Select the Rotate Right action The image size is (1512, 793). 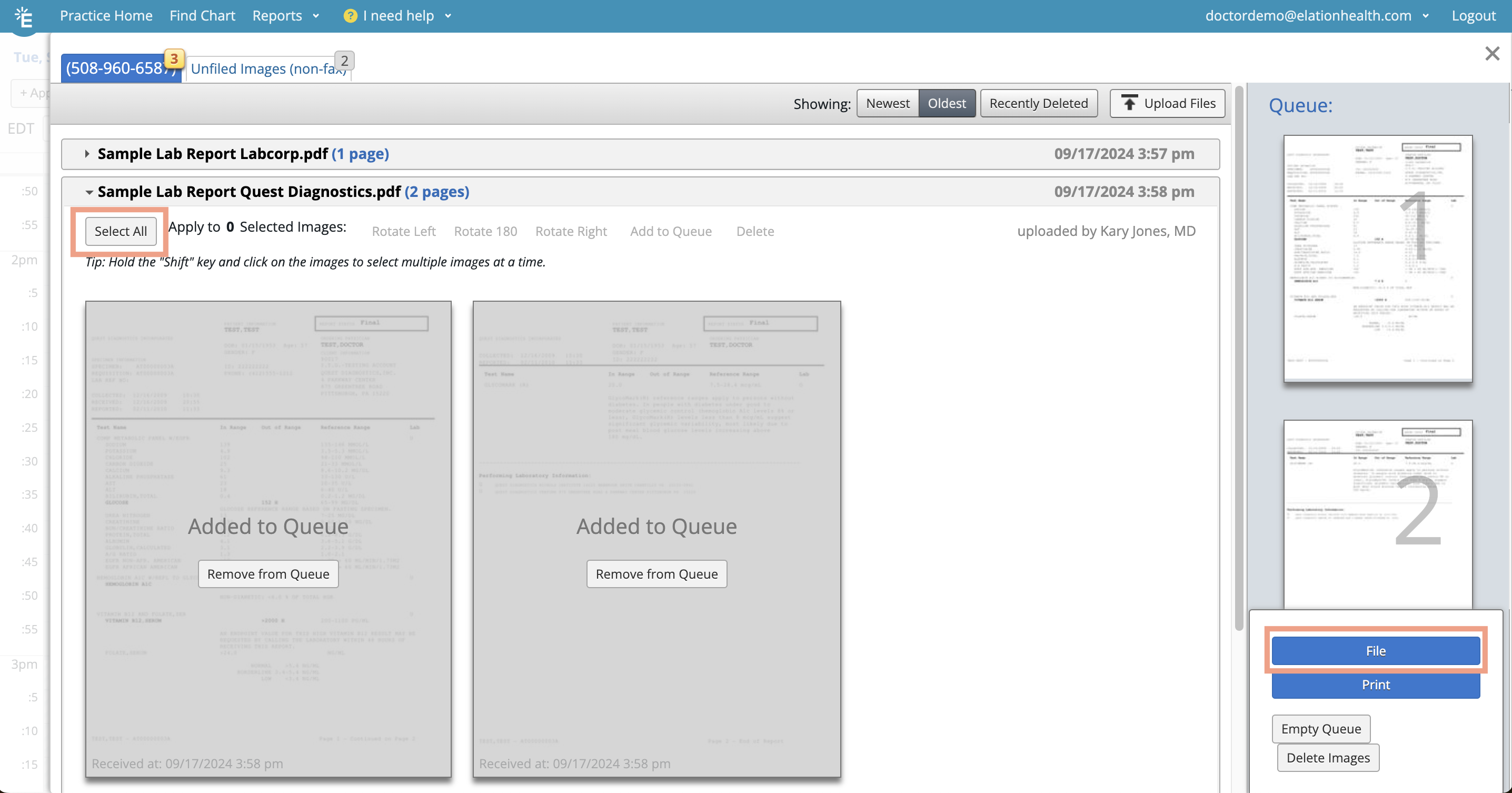pyautogui.click(x=571, y=231)
